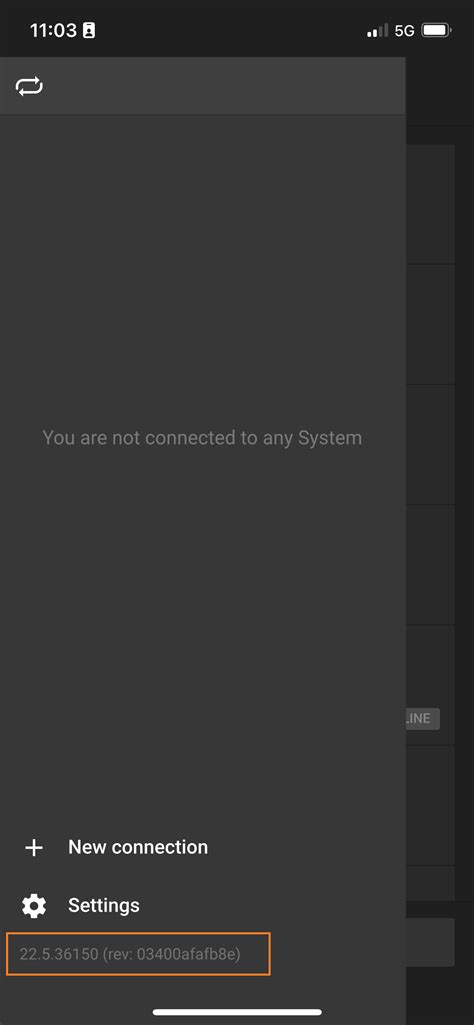
Task: Tap the dimmed tile directly below the OFFLINE tile
Action: pos(430,805)
